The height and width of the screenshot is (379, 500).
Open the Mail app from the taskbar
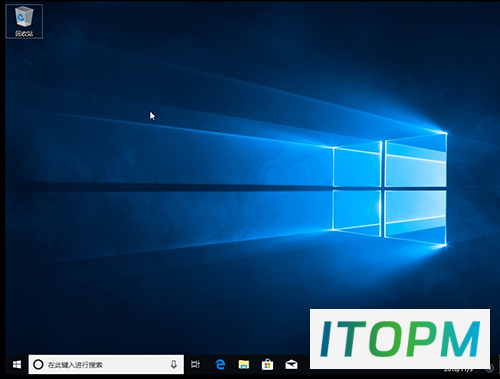[291, 364]
